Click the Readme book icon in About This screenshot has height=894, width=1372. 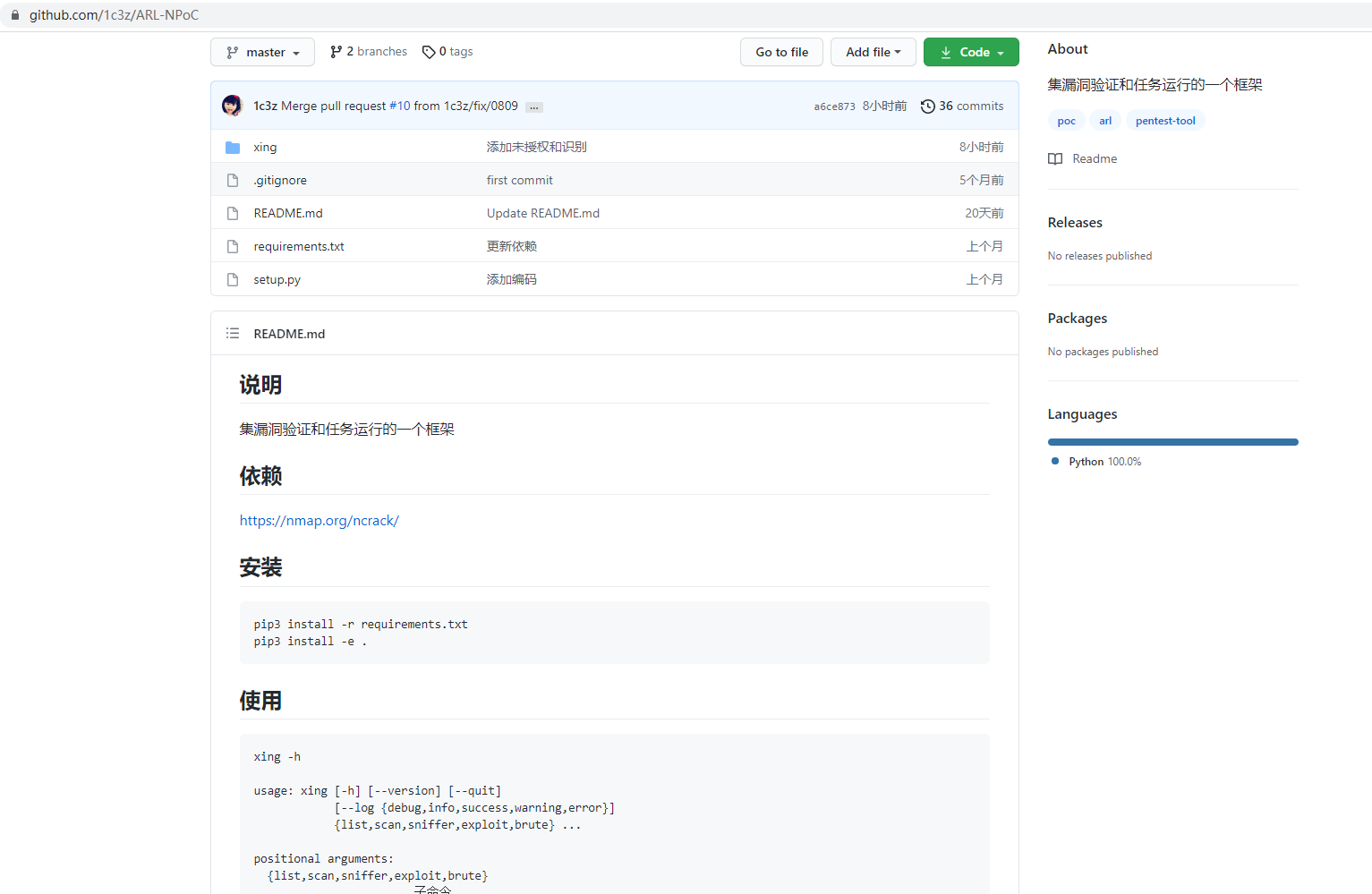tap(1056, 159)
